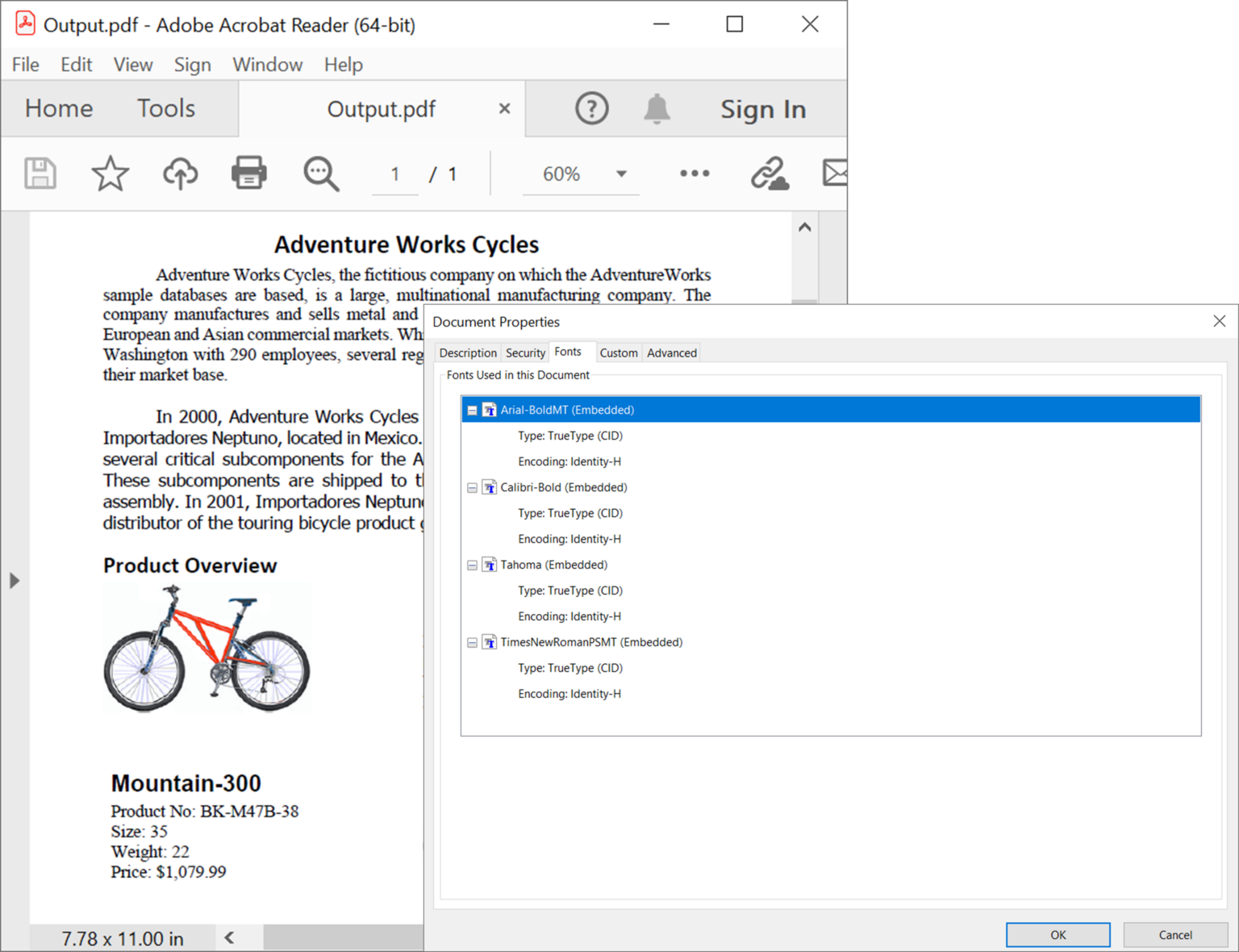The width and height of the screenshot is (1239, 952).
Task: Print the document
Action: coord(248,173)
